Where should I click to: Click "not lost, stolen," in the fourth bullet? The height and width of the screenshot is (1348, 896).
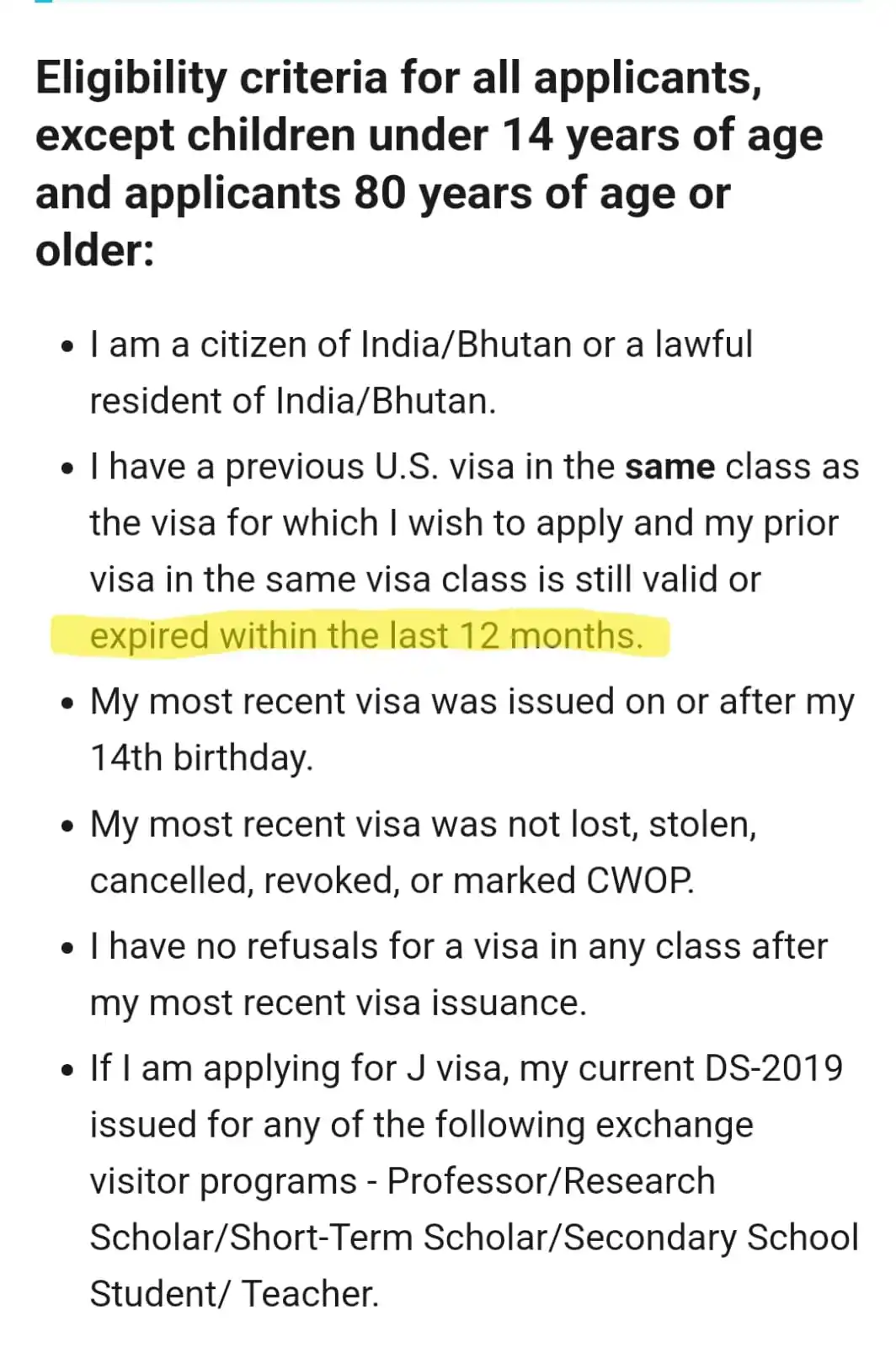pyautogui.click(x=632, y=824)
